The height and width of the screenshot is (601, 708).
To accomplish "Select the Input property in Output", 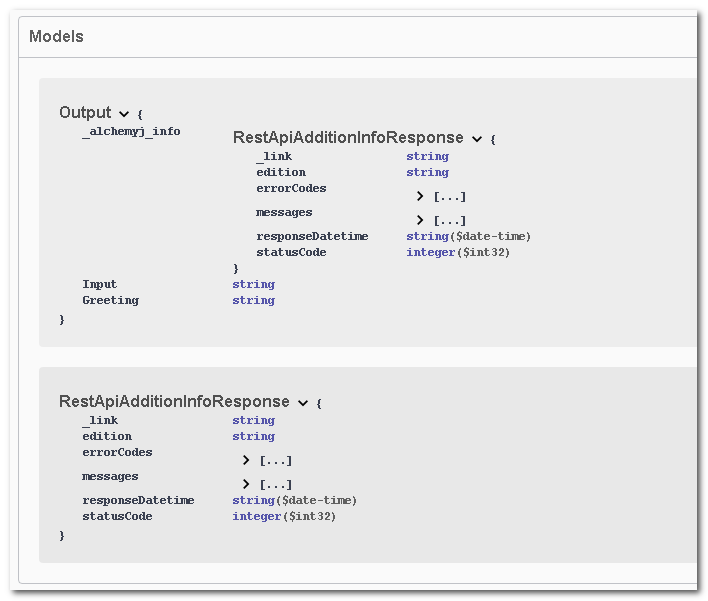I will (x=99, y=284).
